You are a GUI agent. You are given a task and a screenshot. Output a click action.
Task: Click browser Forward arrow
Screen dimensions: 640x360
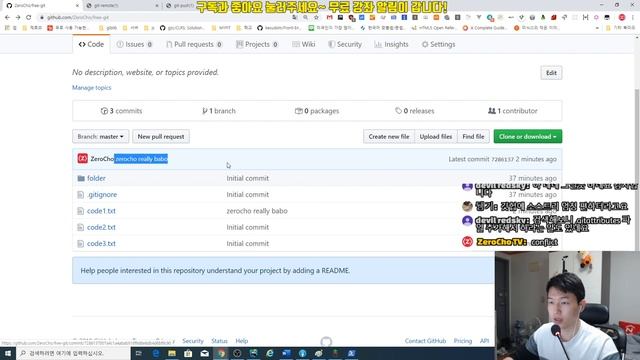pos(18,17)
